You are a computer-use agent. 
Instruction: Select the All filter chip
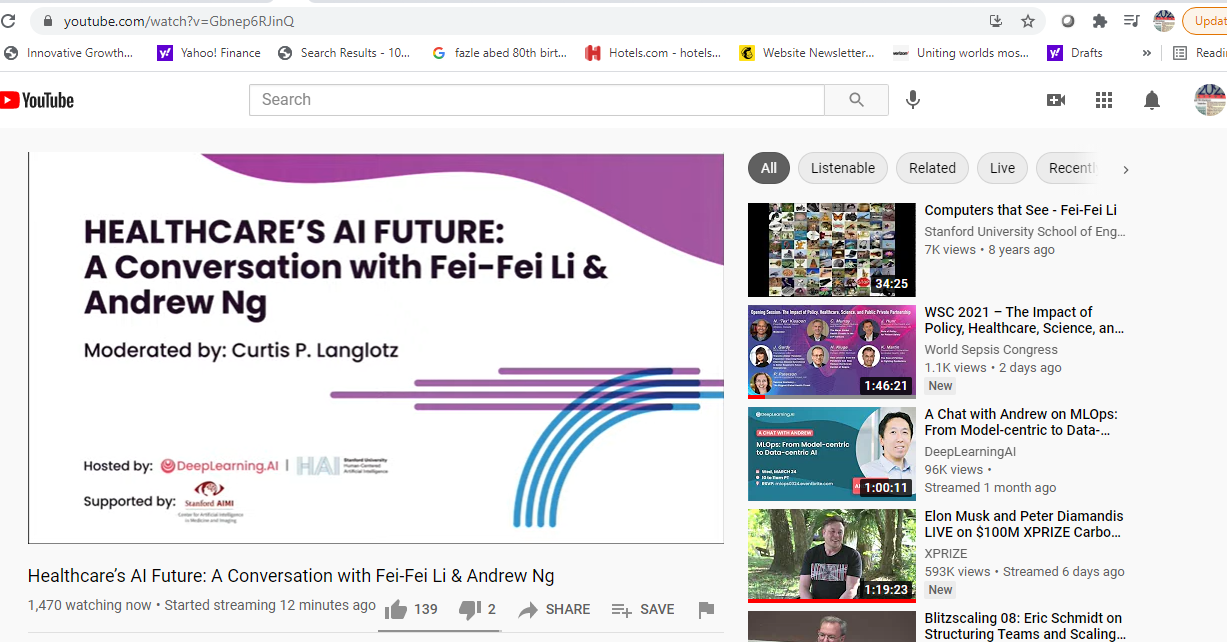click(x=769, y=168)
